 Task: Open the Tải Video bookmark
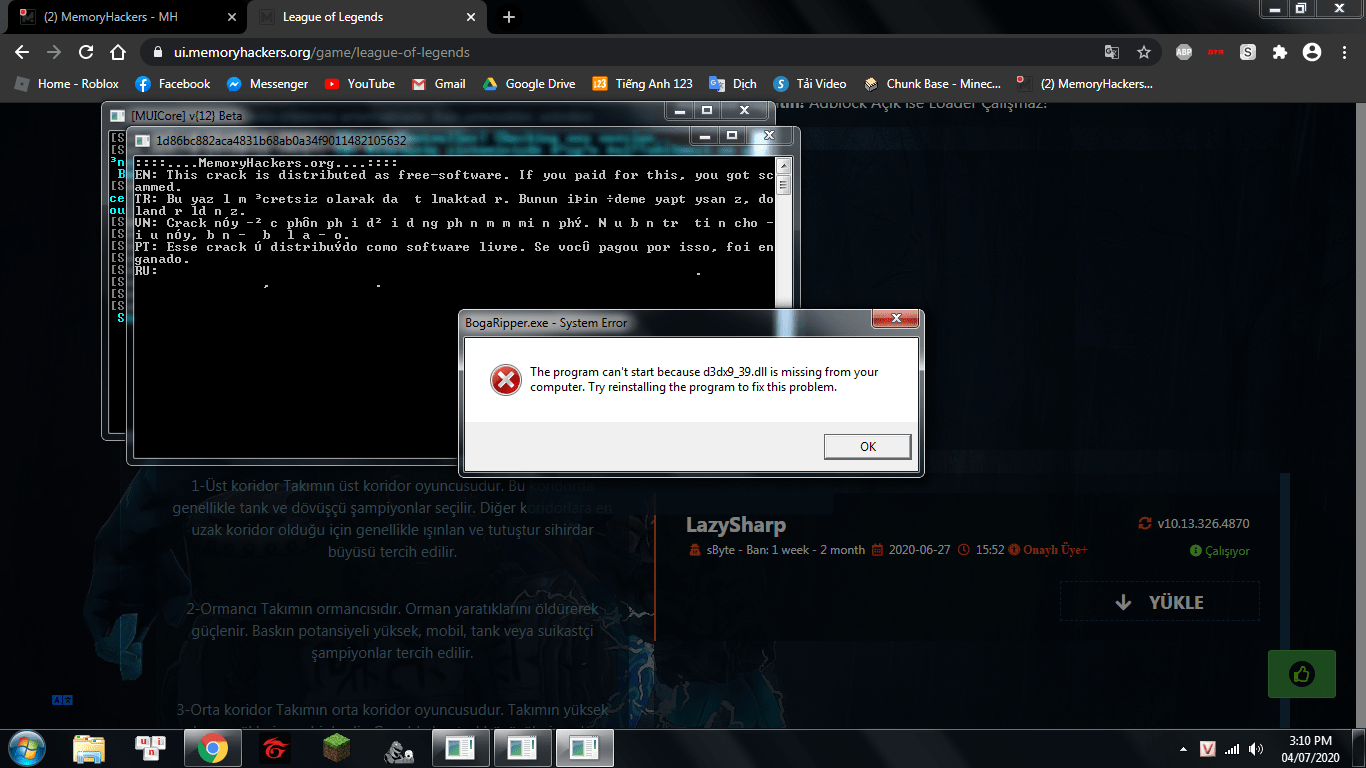point(809,84)
